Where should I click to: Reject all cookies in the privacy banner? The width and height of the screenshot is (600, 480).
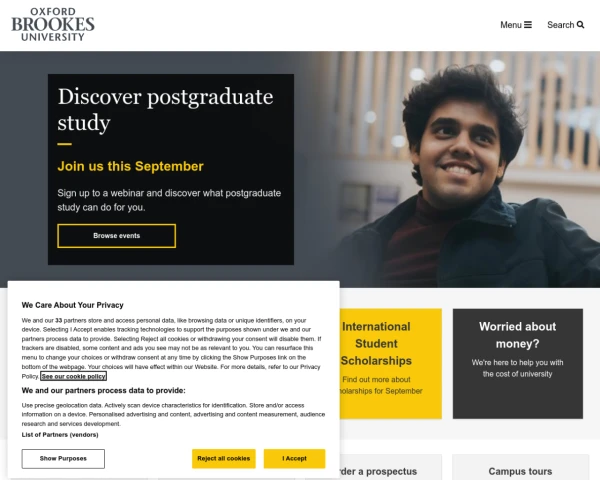[x=223, y=458]
